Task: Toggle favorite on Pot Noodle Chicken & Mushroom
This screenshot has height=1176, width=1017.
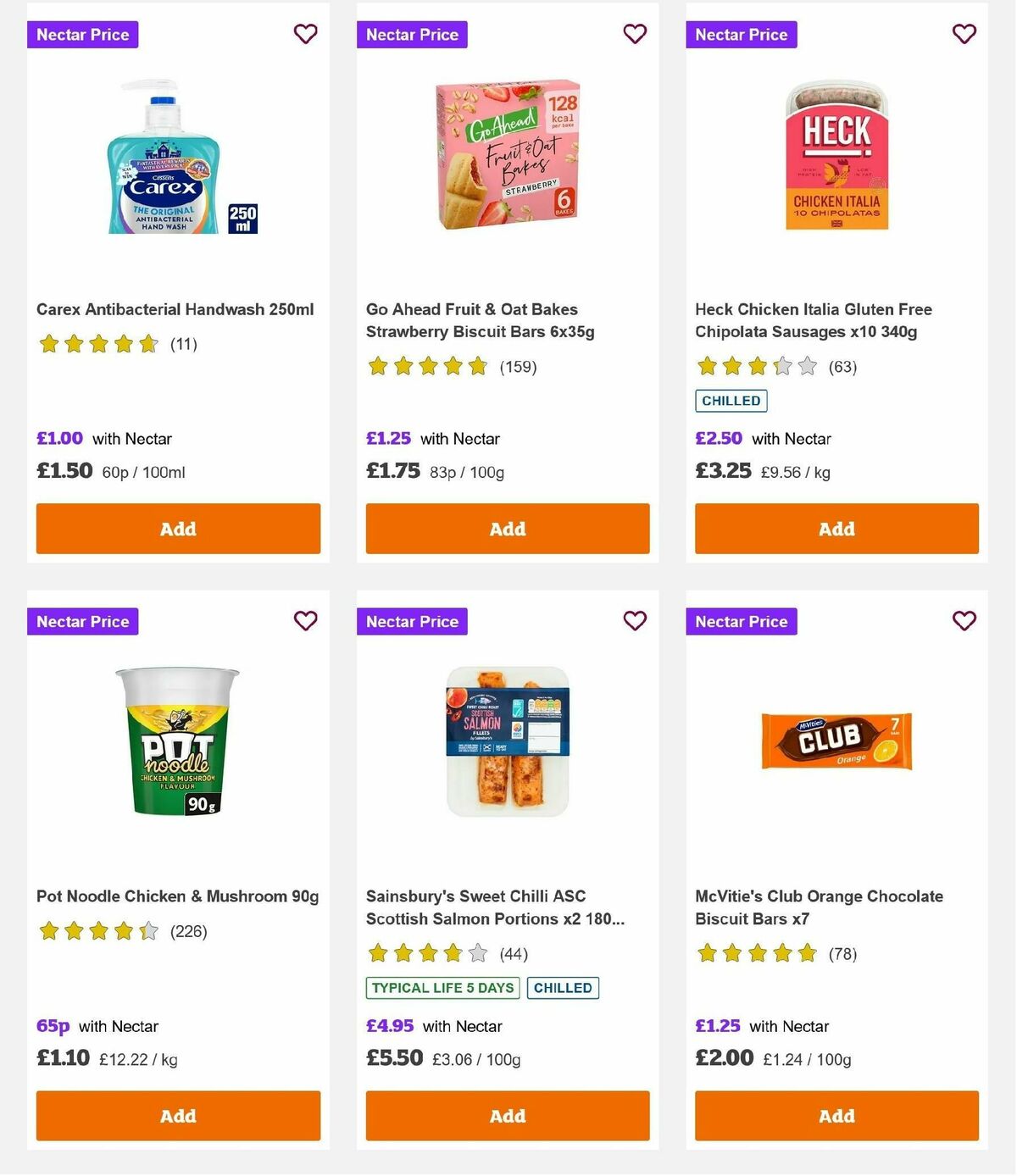Action: (305, 620)
